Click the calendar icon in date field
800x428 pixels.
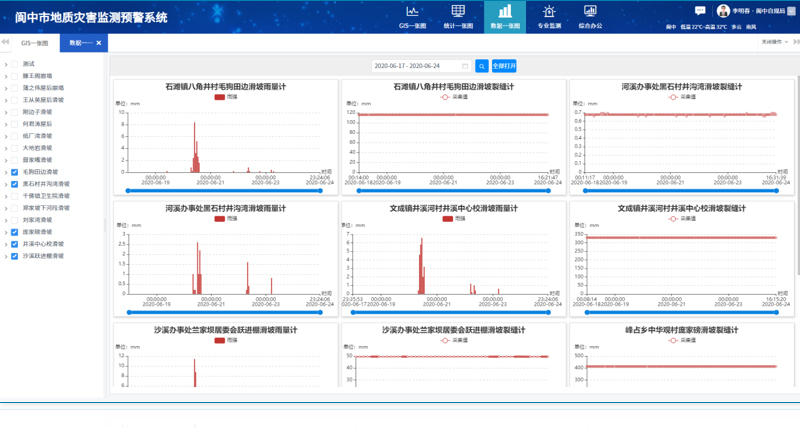point(465,66)
